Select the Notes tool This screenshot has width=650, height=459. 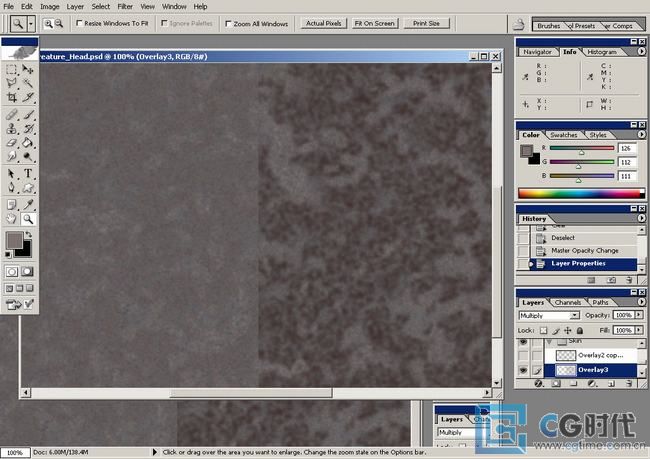[x=11, y=204]
